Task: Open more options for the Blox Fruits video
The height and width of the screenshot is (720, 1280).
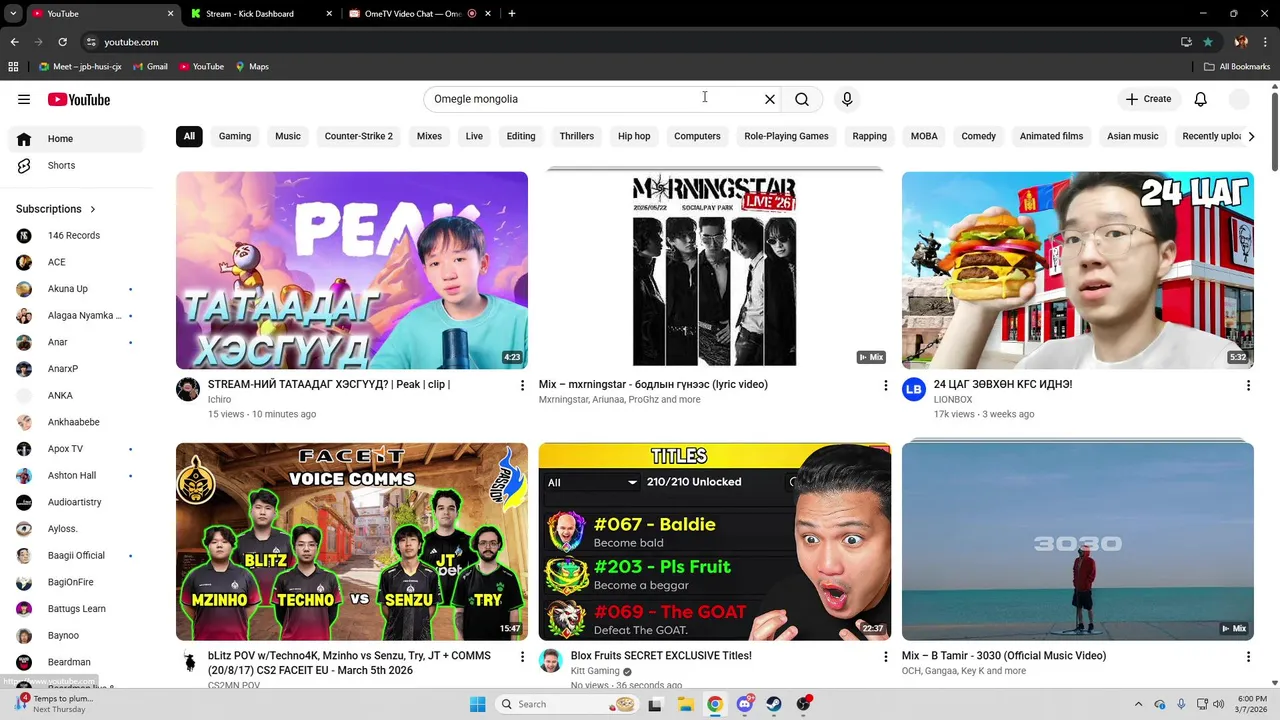Action: point(885,657)
